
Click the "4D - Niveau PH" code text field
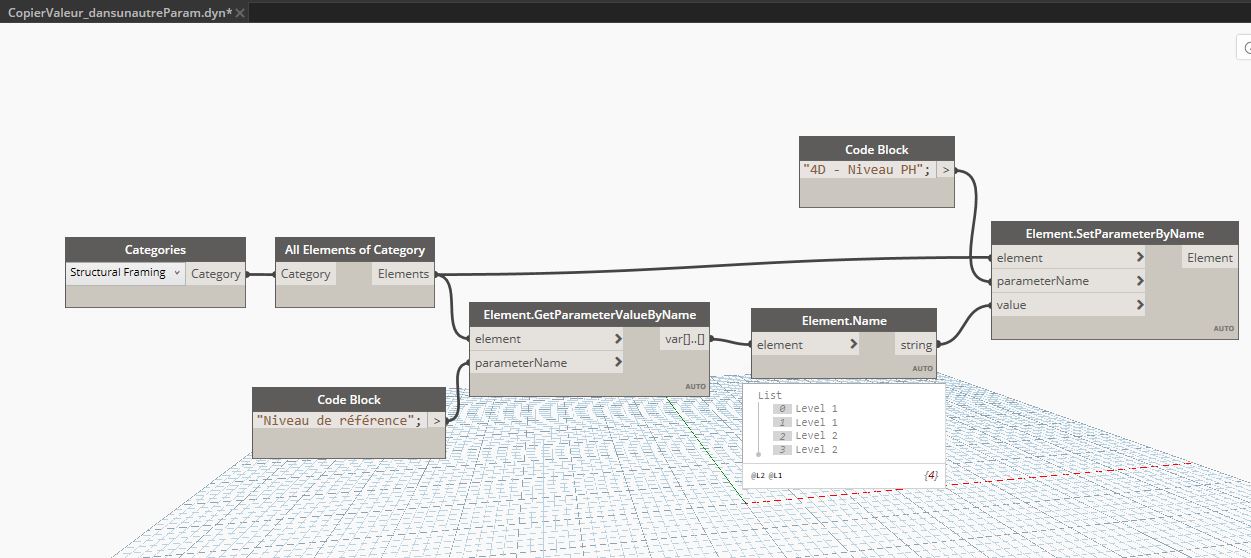click(x=866, y=170)
